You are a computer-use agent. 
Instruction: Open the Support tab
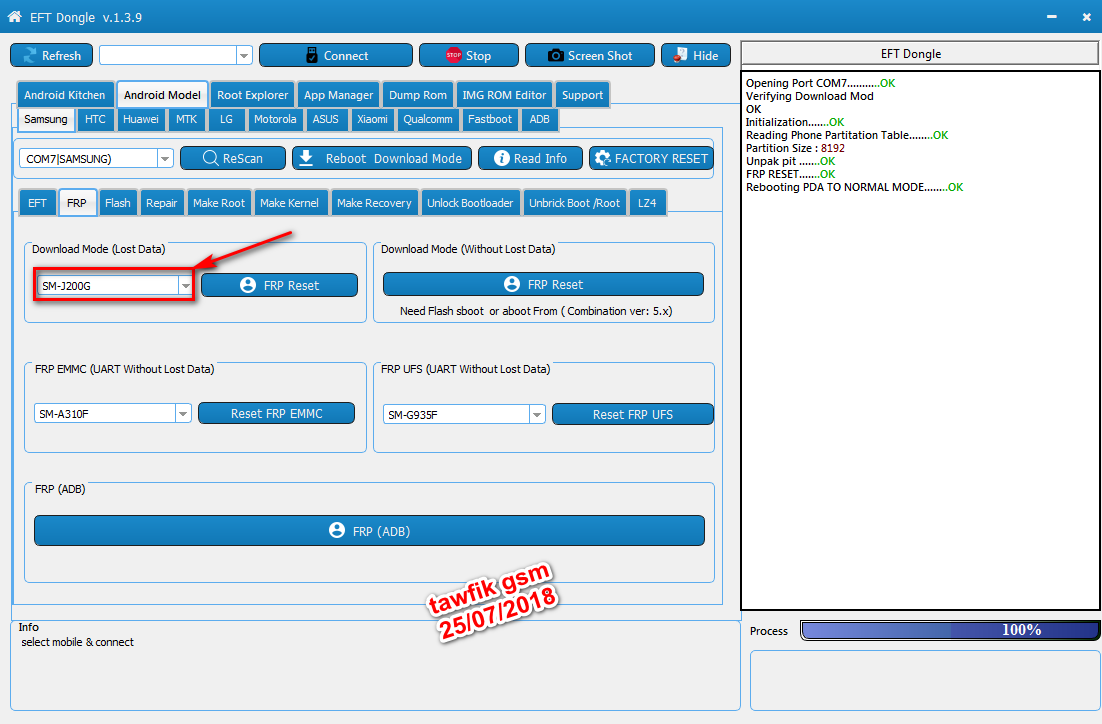coord(582,95)
